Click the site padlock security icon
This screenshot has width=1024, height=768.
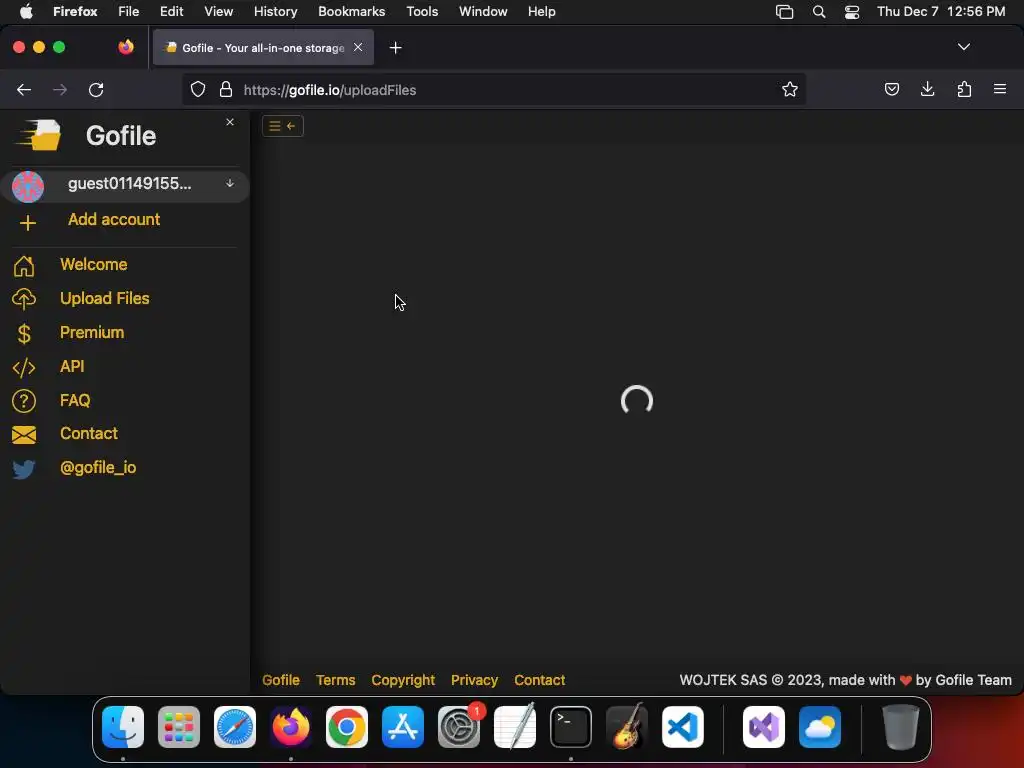point(226,89)
